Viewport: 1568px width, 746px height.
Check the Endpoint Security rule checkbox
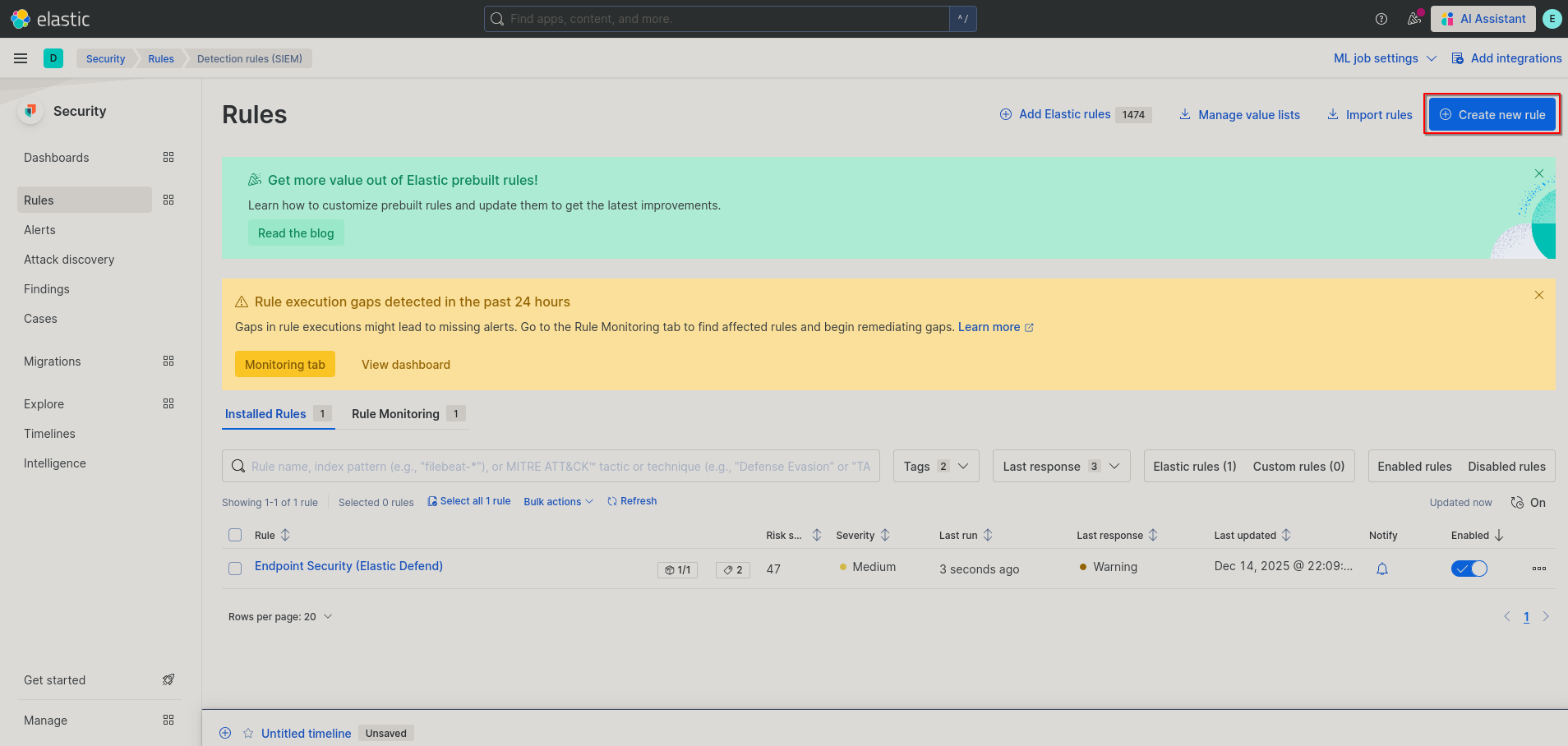click(x=235, y=569)
